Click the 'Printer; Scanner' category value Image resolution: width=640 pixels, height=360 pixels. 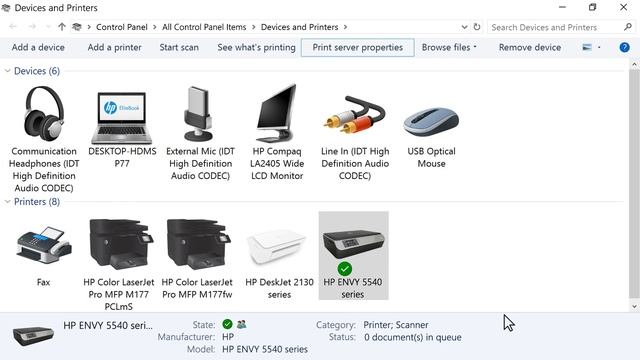click(396, 325)
